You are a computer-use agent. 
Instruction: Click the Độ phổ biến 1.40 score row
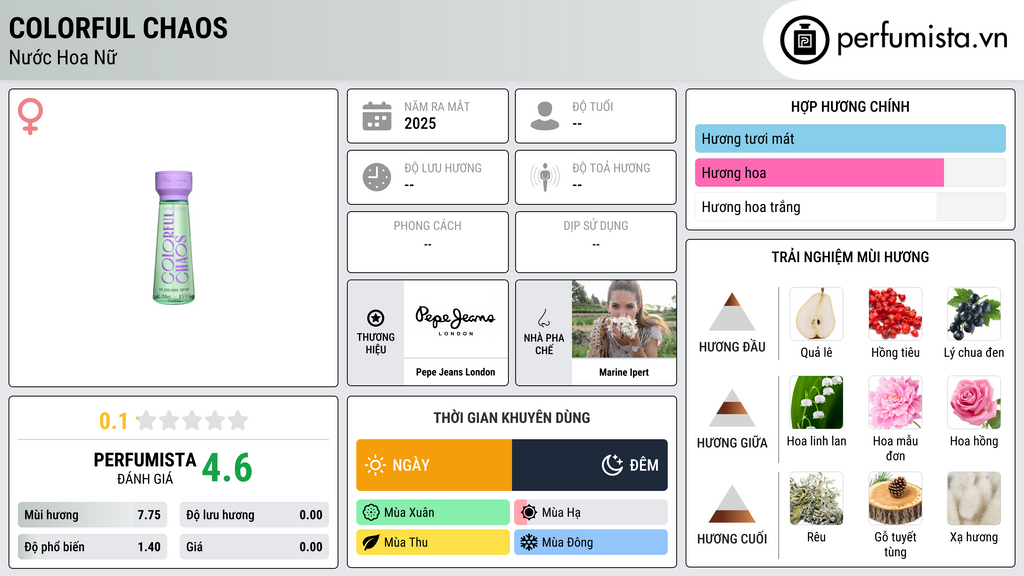[x=92, y=547]
